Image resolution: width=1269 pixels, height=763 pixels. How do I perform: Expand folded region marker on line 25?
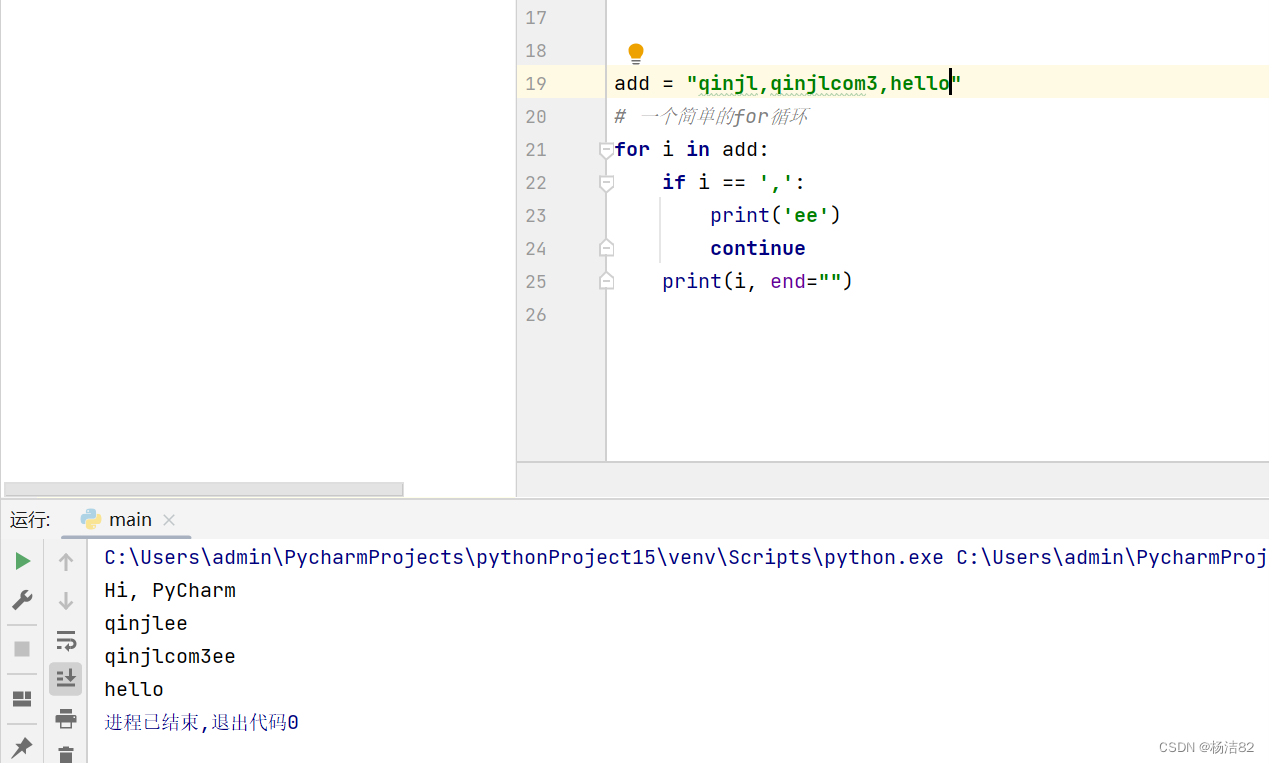pos(606,281)
